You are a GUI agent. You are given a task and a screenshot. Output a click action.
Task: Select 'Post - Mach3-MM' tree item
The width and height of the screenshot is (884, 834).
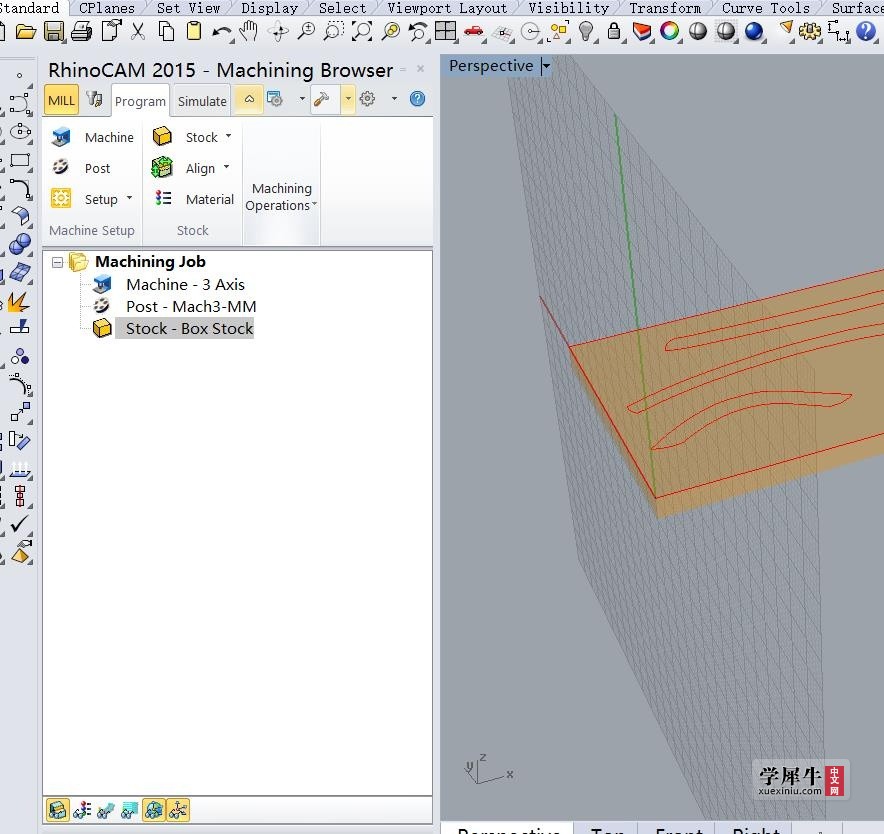[191, 306]
